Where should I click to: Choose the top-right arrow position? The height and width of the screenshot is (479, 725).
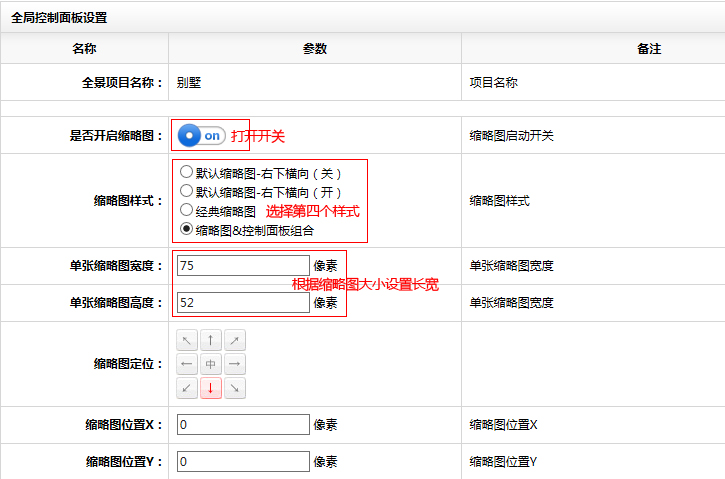click(x=234, y=340)
